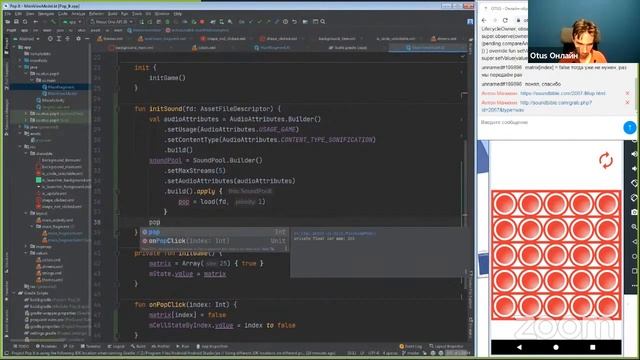Pop the top-right bubble in emulator grid
Image resolution: width=640 pixels, height=360 pixels.
pos(607,204)
